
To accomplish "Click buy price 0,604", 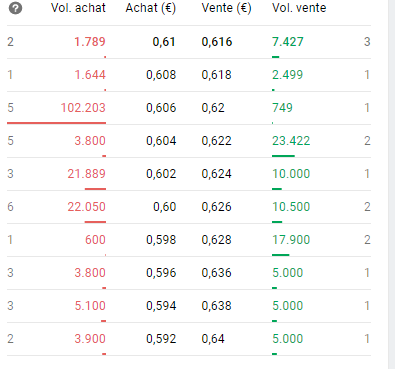I will pyautogui.click(x=161, y=141).
